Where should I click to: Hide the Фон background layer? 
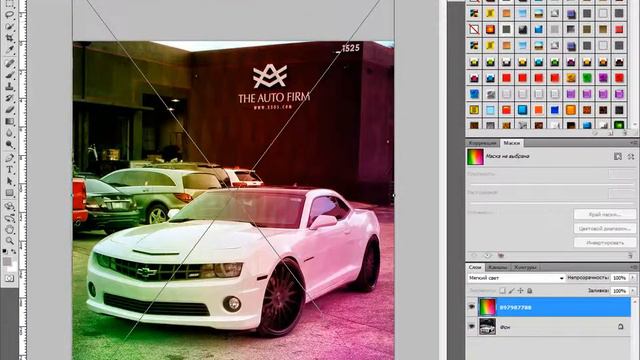(472, 327)
